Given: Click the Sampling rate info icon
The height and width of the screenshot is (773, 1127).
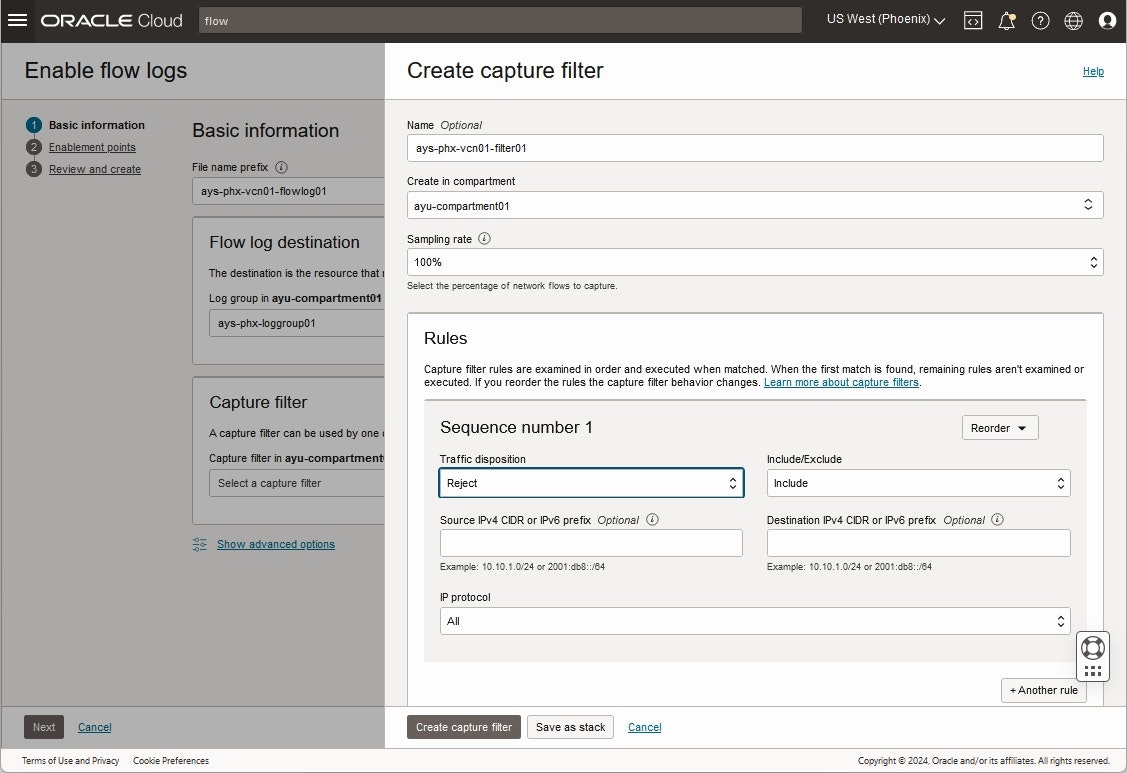Looking at the screenshot, I should coord(484,239).
